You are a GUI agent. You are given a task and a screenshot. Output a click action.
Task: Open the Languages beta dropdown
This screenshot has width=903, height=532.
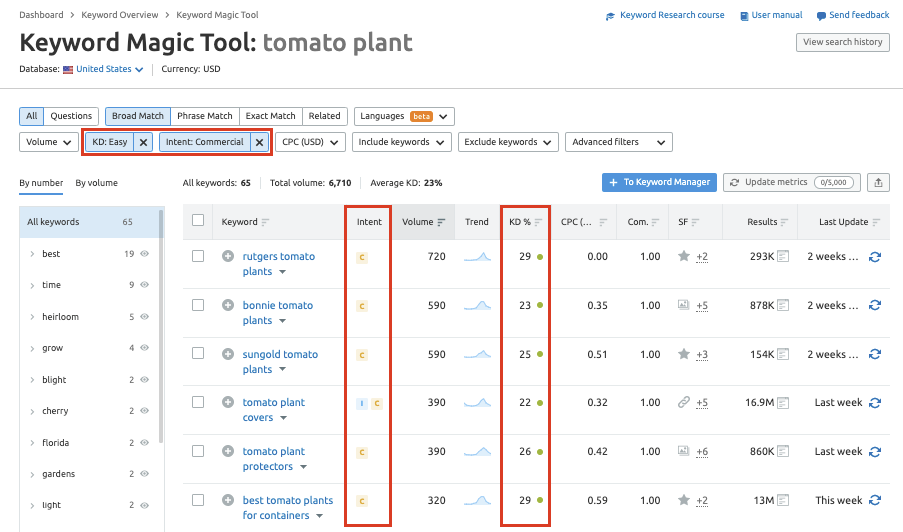[x=404, y=116]
